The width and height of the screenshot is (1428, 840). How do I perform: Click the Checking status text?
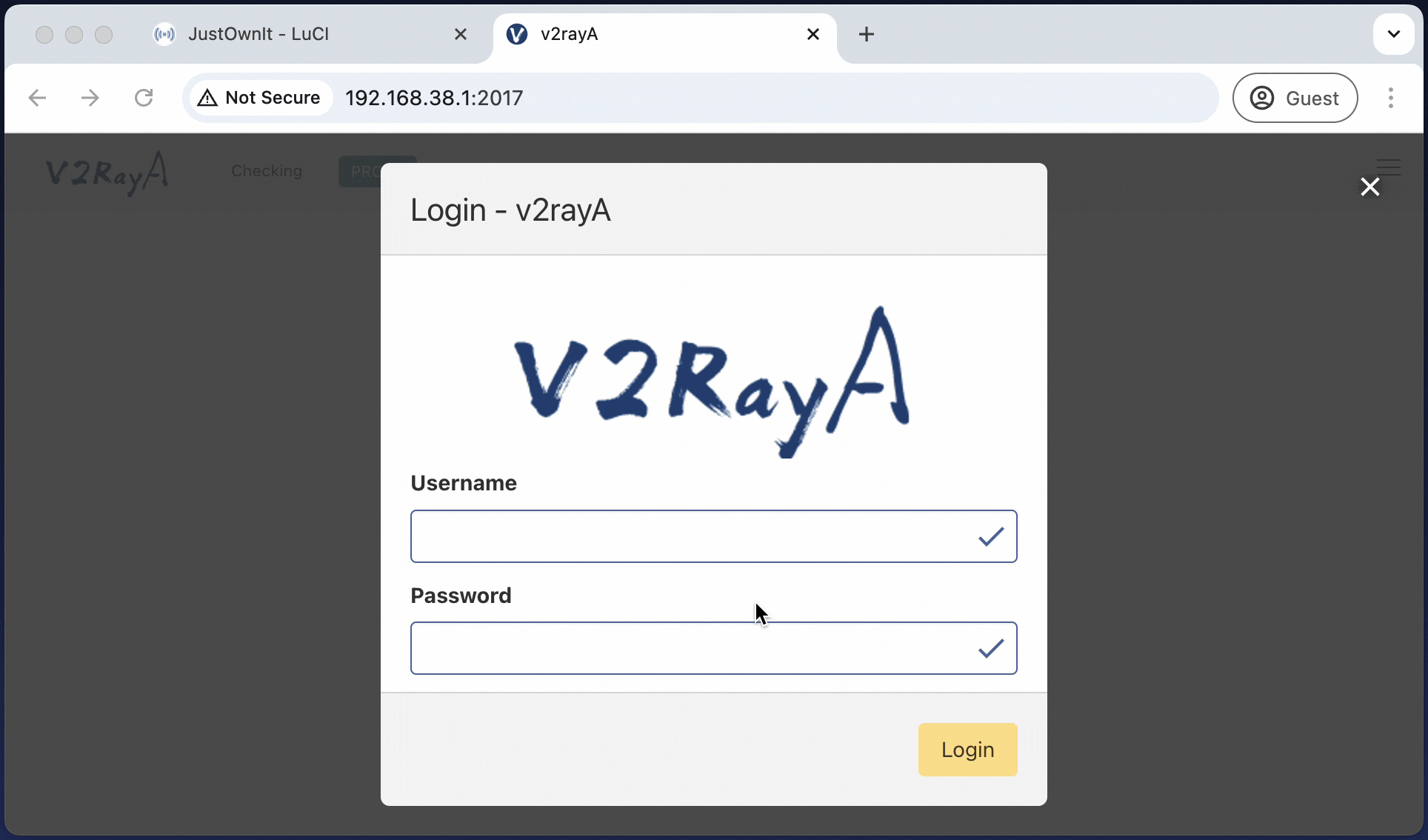pos(267,171)
